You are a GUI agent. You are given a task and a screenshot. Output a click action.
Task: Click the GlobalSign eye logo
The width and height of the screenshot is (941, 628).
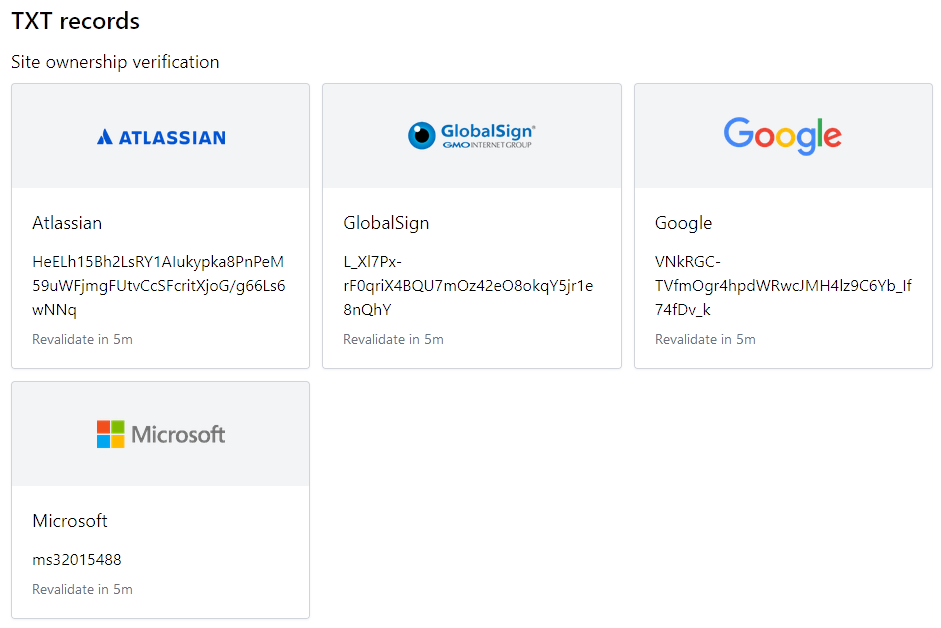422,136
